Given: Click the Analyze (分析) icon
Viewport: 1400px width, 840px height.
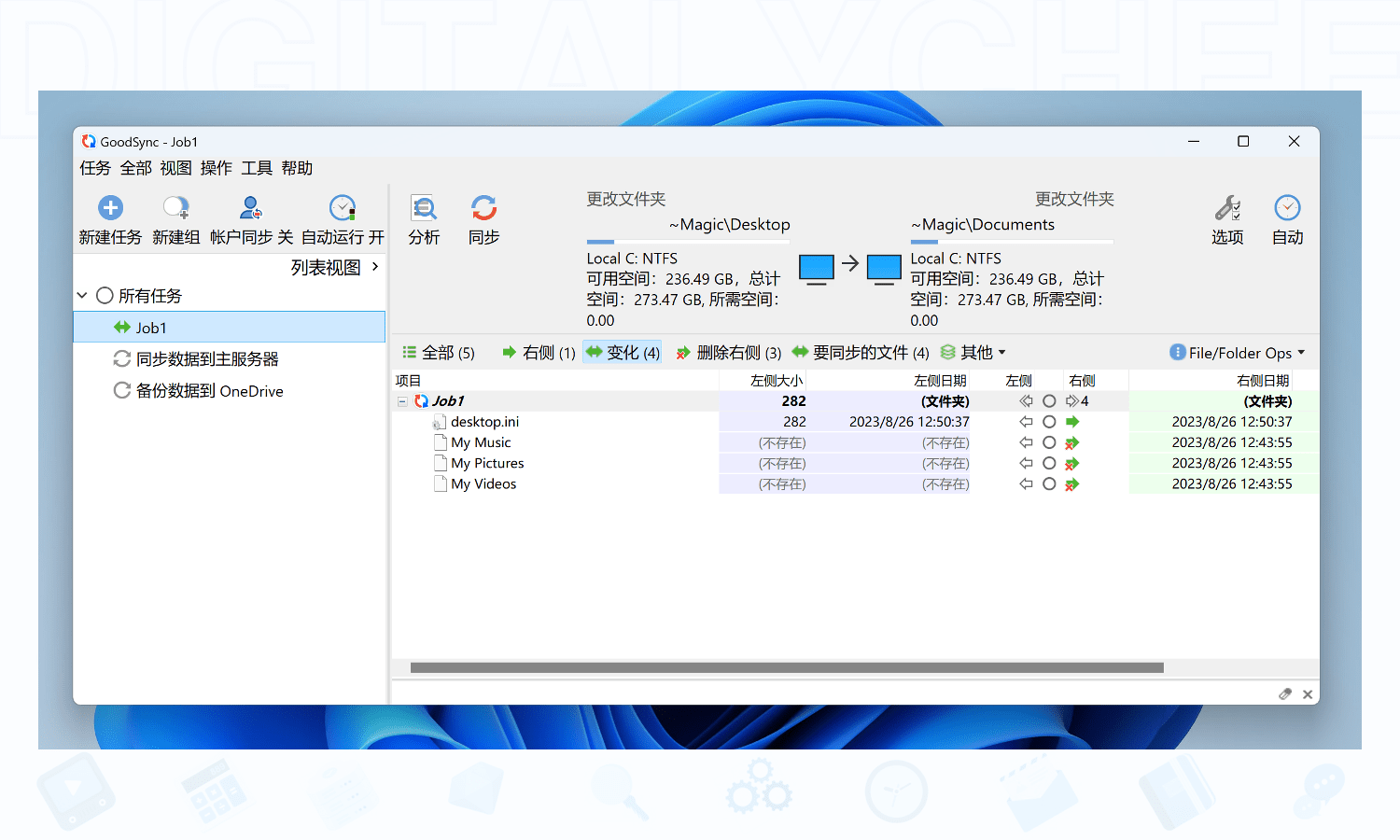Looking at the screenshot, I should click(x=424, y=208).
